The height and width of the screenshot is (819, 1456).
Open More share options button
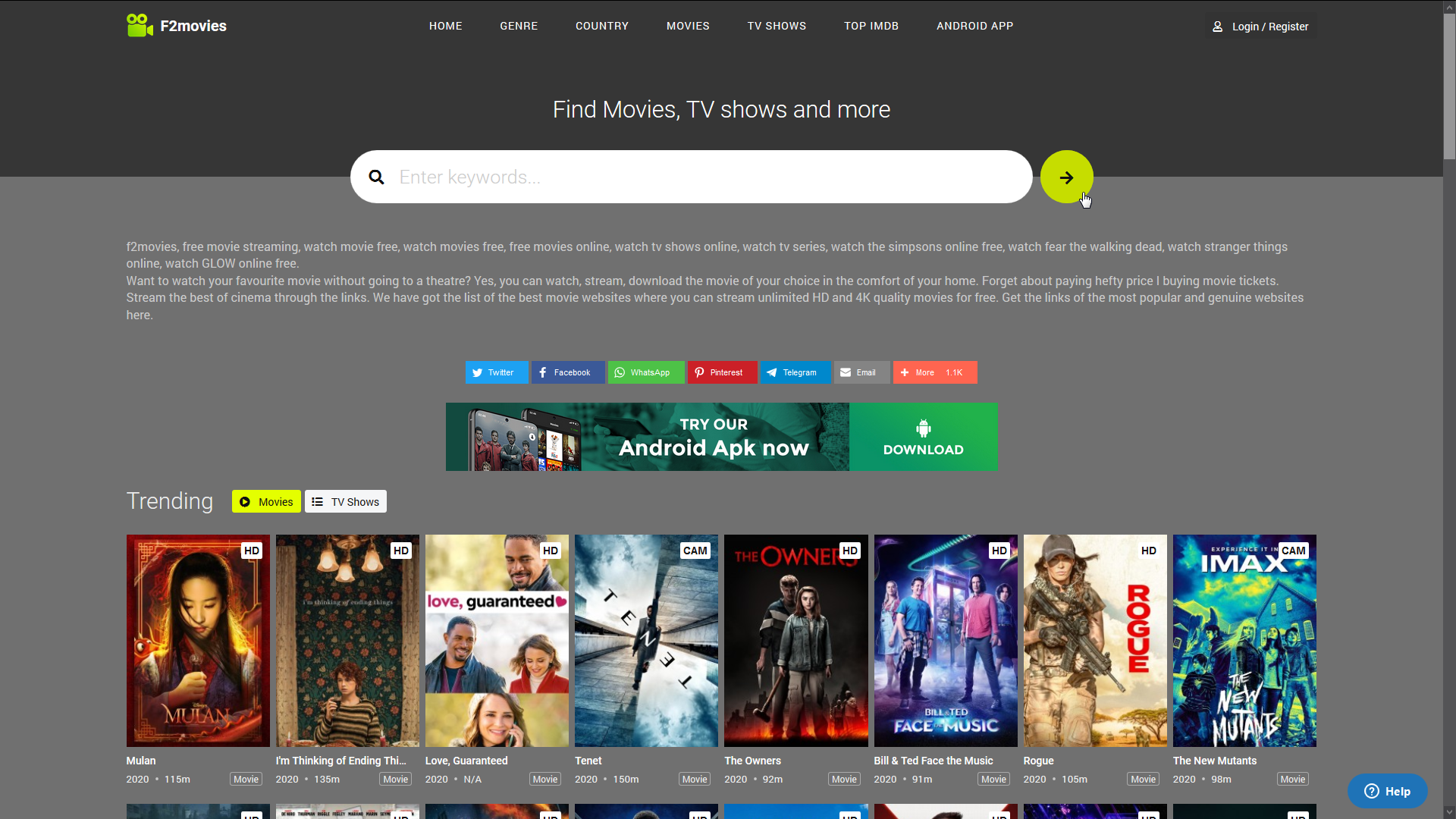(x=935, y=372)
